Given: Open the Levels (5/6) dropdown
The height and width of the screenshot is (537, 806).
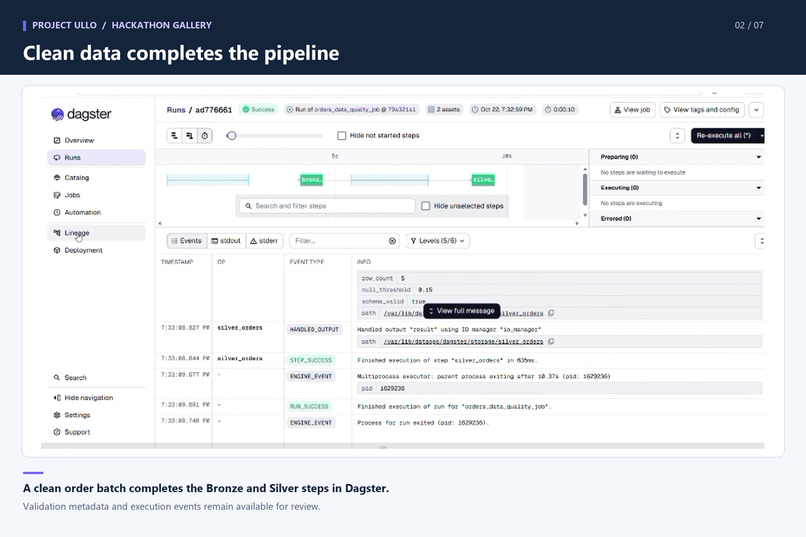Looking at the screenshot, I should tap(437, 241).
